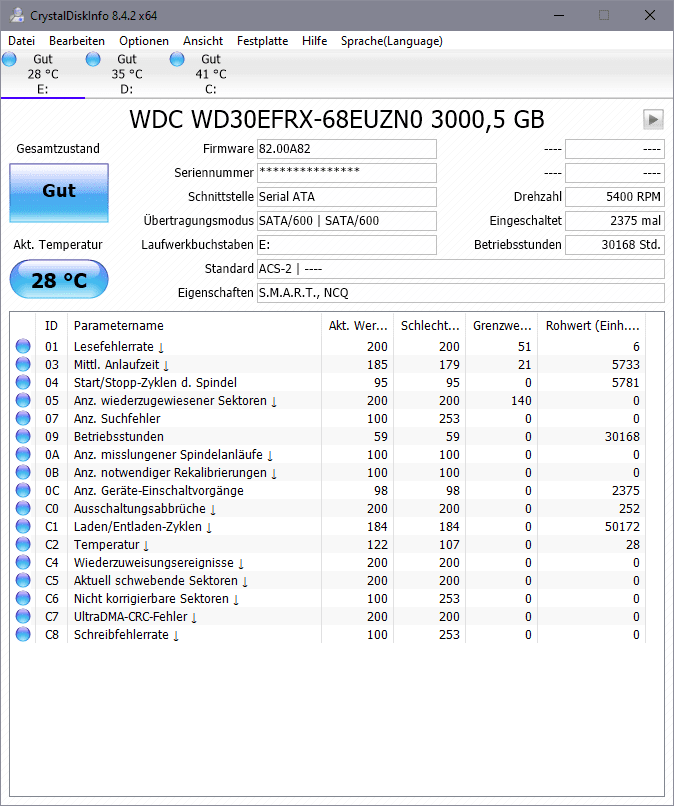674x806 pixels.
Task: Click the Eigenschaften field S.M.A.R.T., NCQ
Action: [x=461, y=293]
